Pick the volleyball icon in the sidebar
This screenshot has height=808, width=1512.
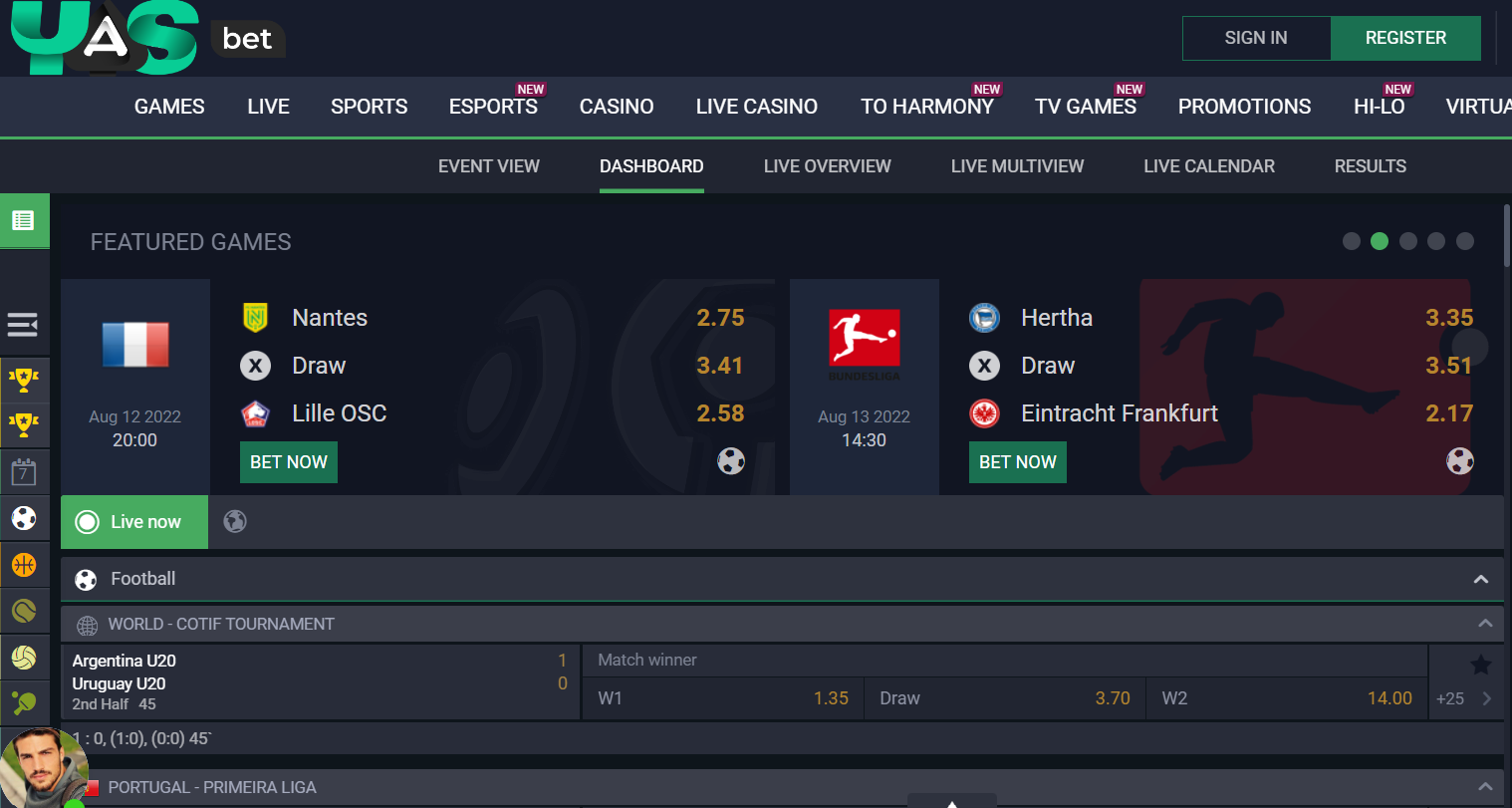24,658
